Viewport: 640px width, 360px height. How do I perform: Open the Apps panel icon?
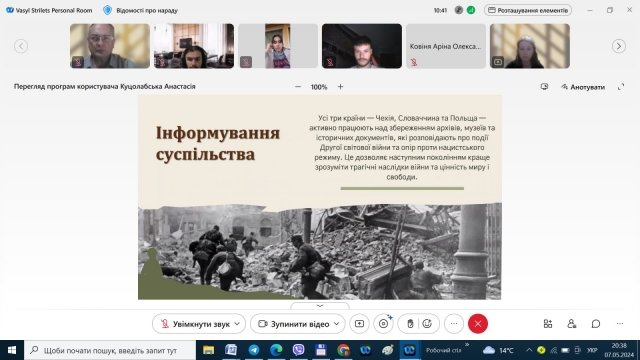coord(548,324)
